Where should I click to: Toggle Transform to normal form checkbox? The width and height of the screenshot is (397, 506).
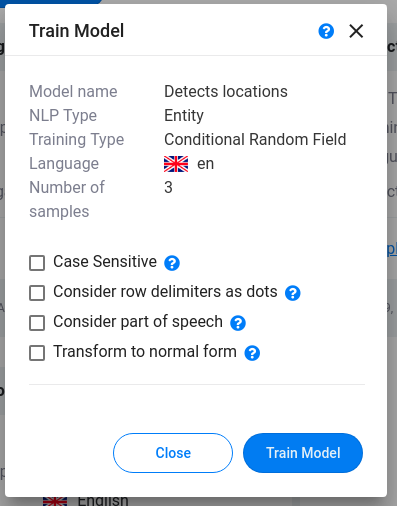pyautogui.click(x=37, y=353)
